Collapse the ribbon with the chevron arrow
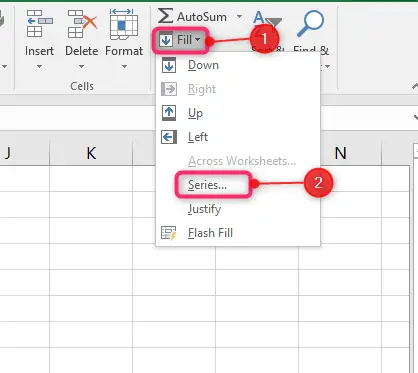Viewport: 418px width, 373px height. coord(415,87)
